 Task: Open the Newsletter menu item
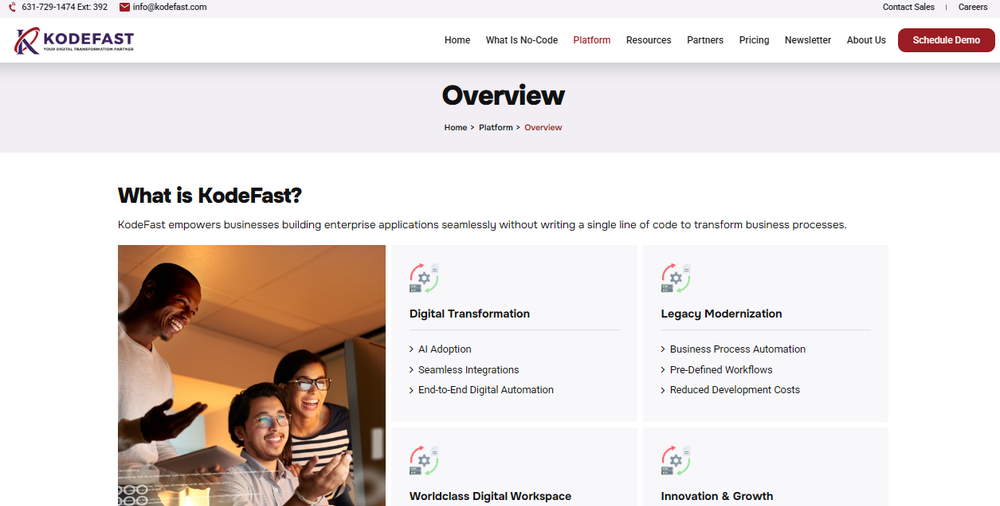click(808, 40)
